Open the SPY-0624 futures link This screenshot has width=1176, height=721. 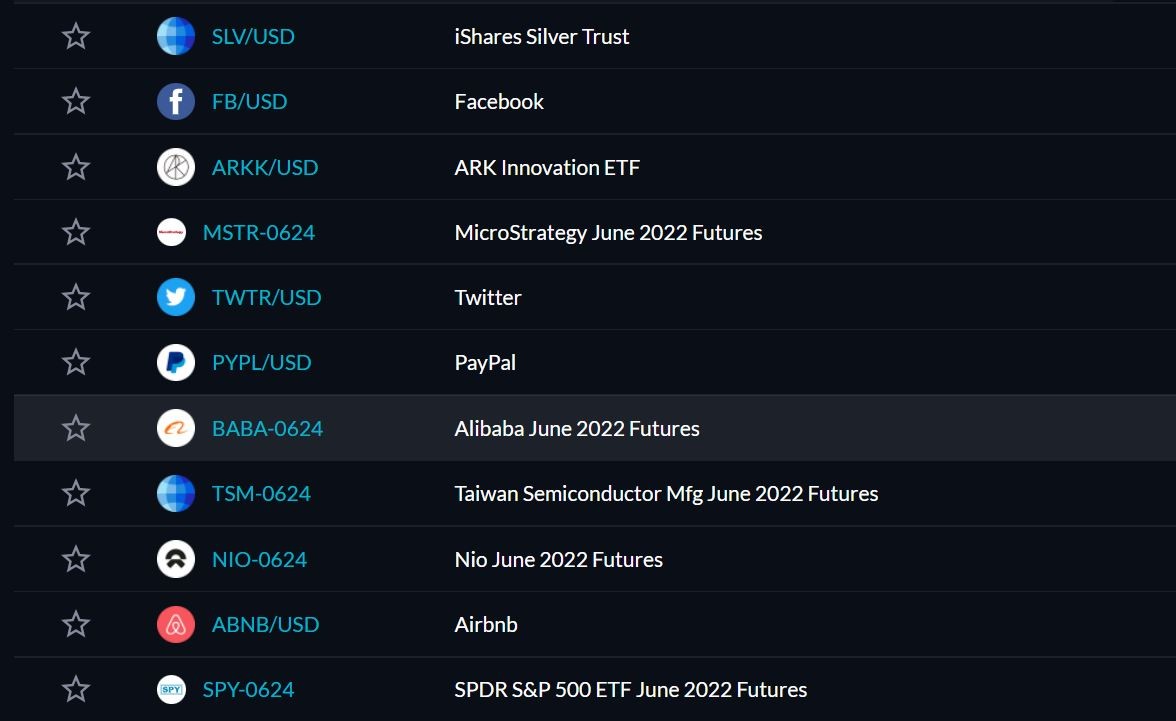(x=248, y=689)
